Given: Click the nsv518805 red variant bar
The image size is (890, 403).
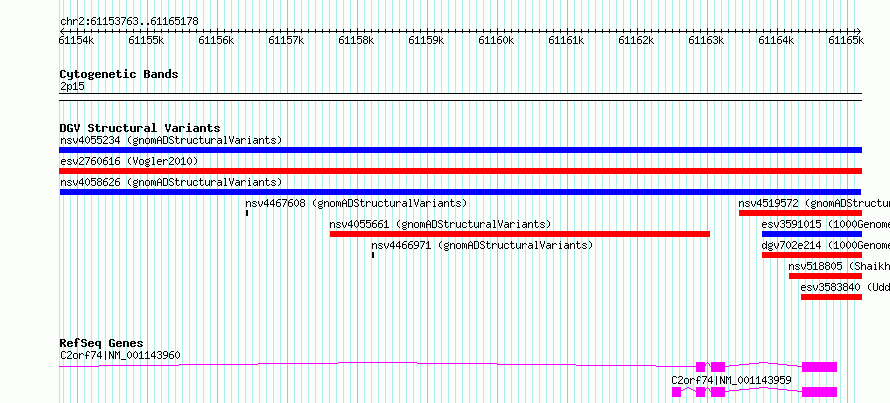Looking at the screenshot, I should coord(825,276).
